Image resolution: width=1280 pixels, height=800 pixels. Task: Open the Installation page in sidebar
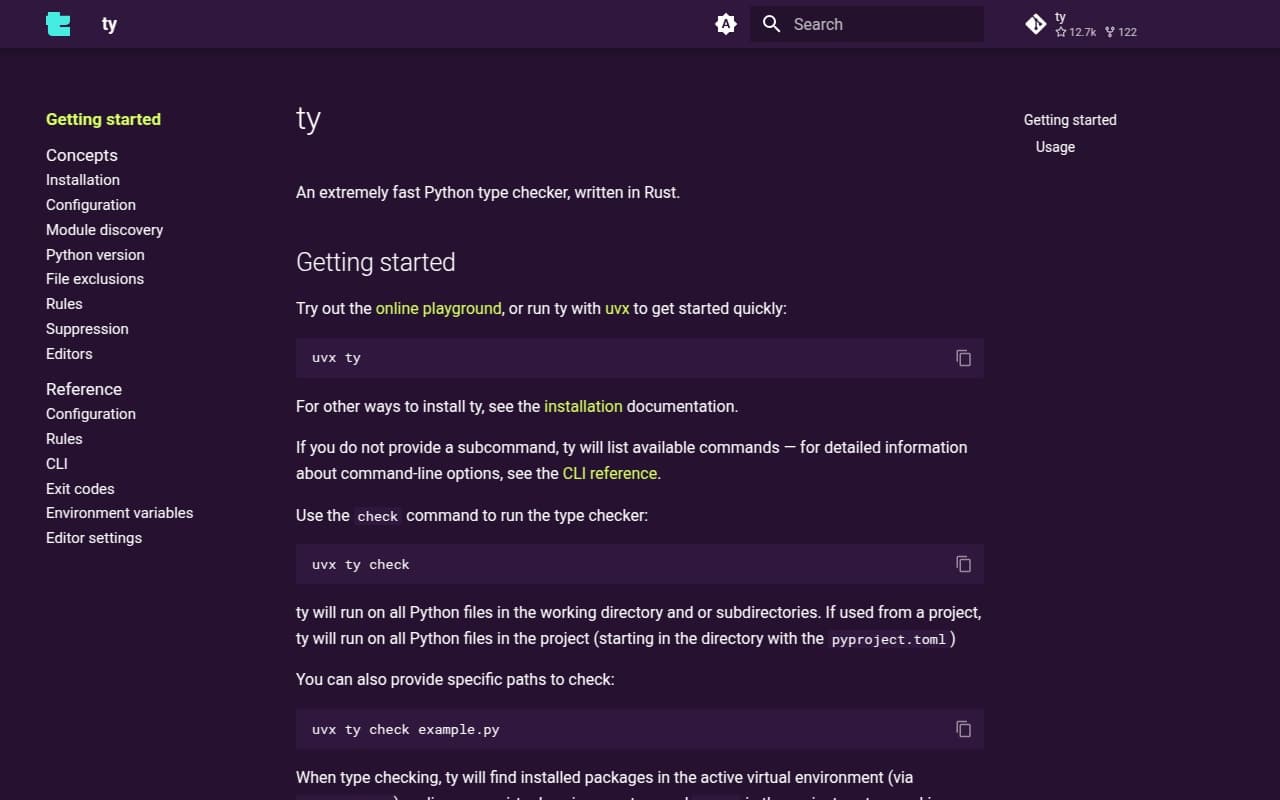[x=83, y=180]
